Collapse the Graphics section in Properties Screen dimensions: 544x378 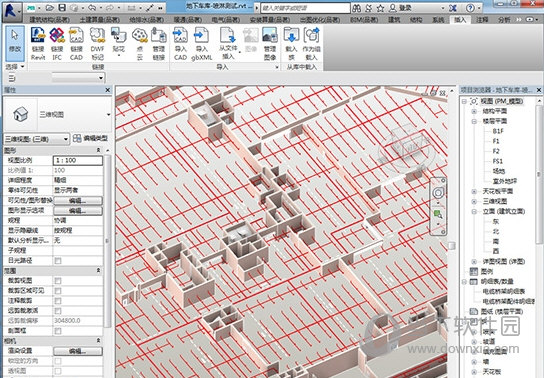tap(99, 150)
